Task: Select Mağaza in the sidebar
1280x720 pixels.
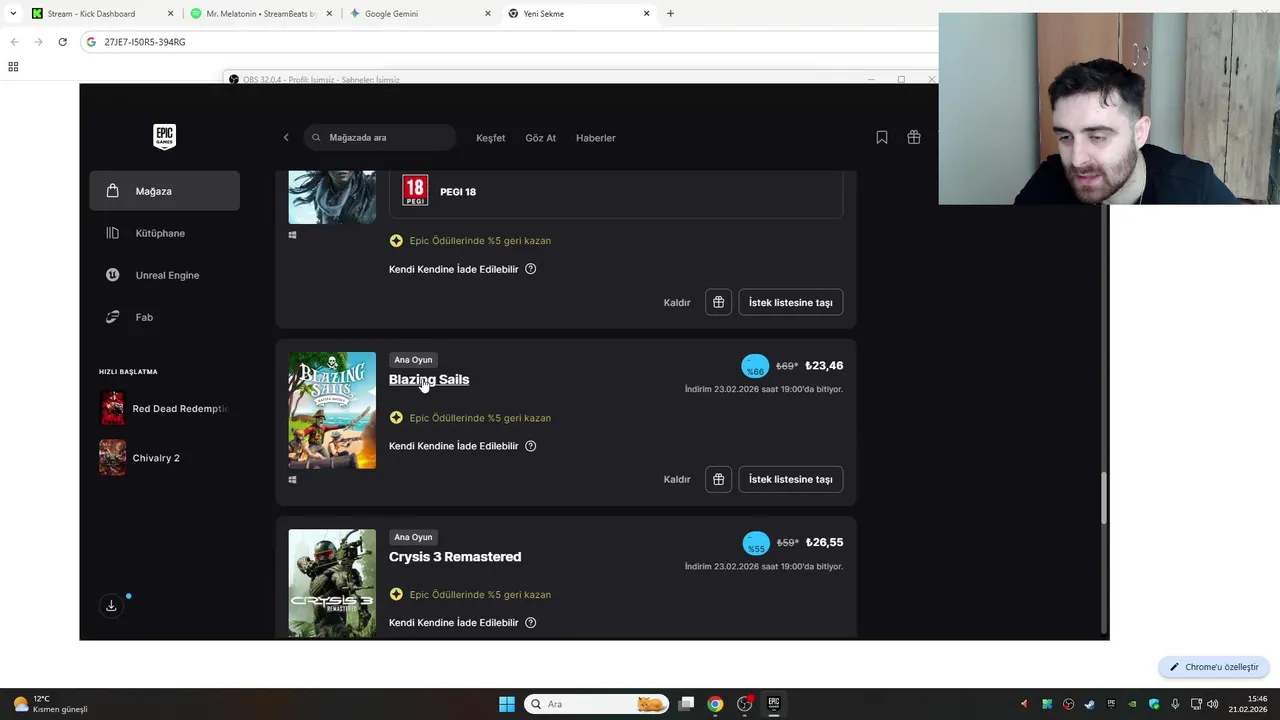Action: point(164,191)
